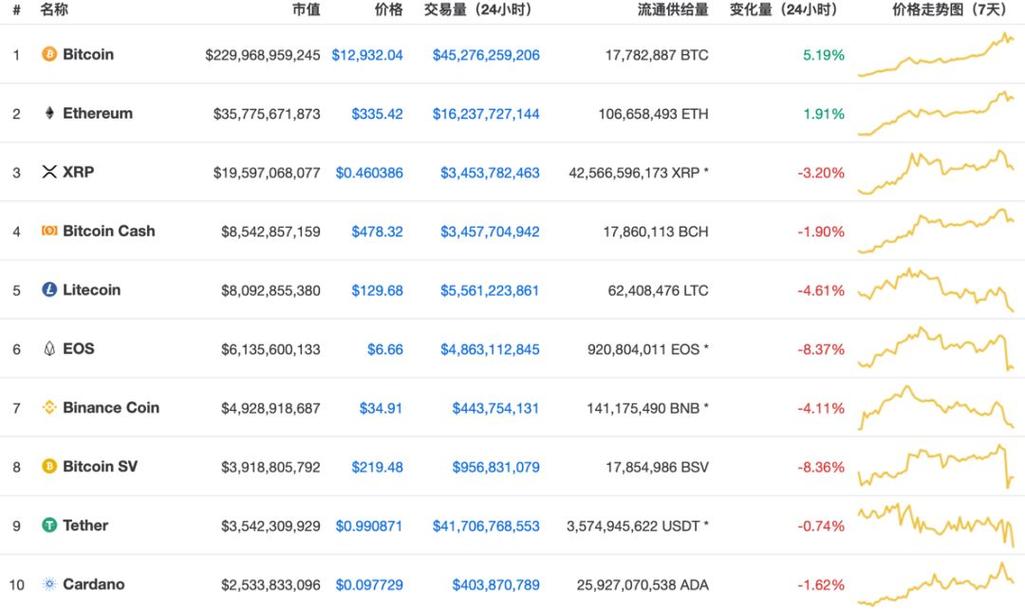Click Bitcoin price $12,932.04
1025x611 pixels.
point(367,55)
